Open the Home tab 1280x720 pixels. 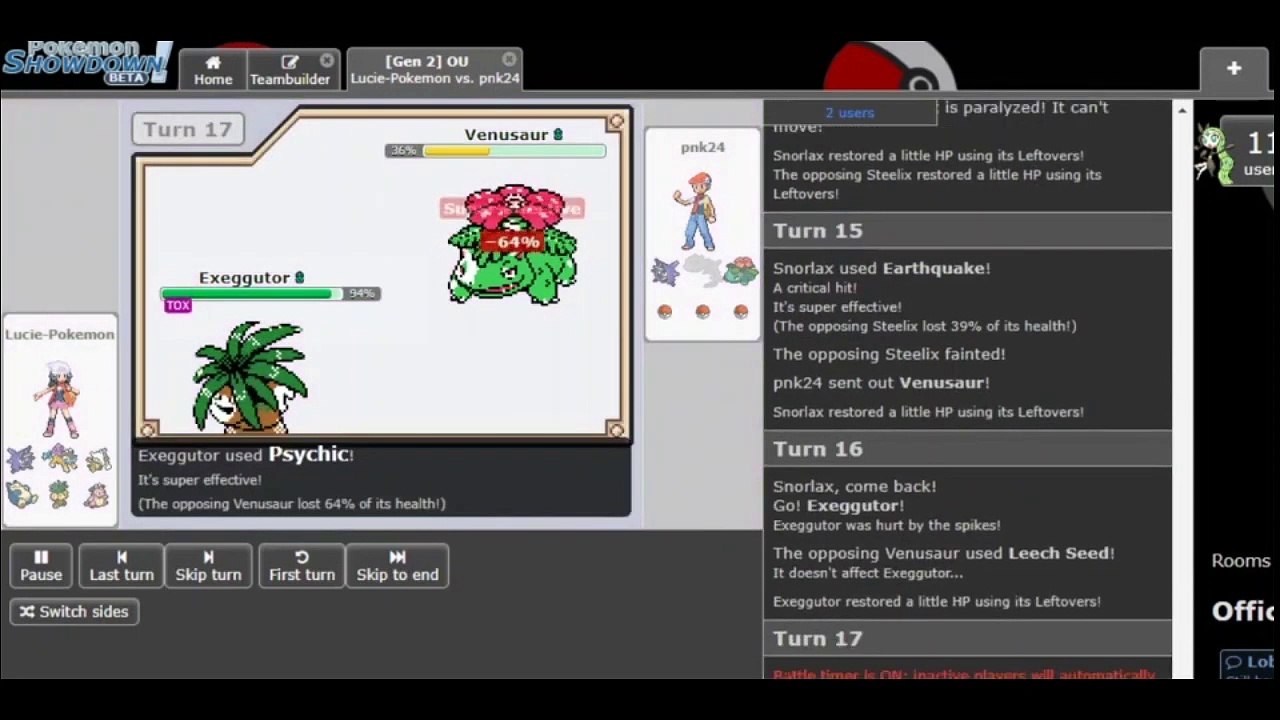coord(212,70)
